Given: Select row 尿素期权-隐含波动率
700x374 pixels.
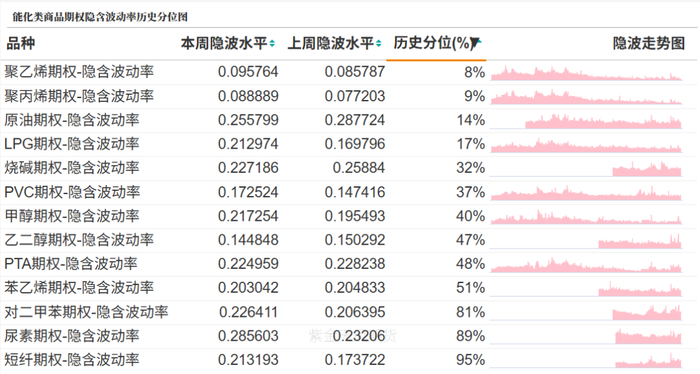Looking at the screenshot, I should pos(349,336).
